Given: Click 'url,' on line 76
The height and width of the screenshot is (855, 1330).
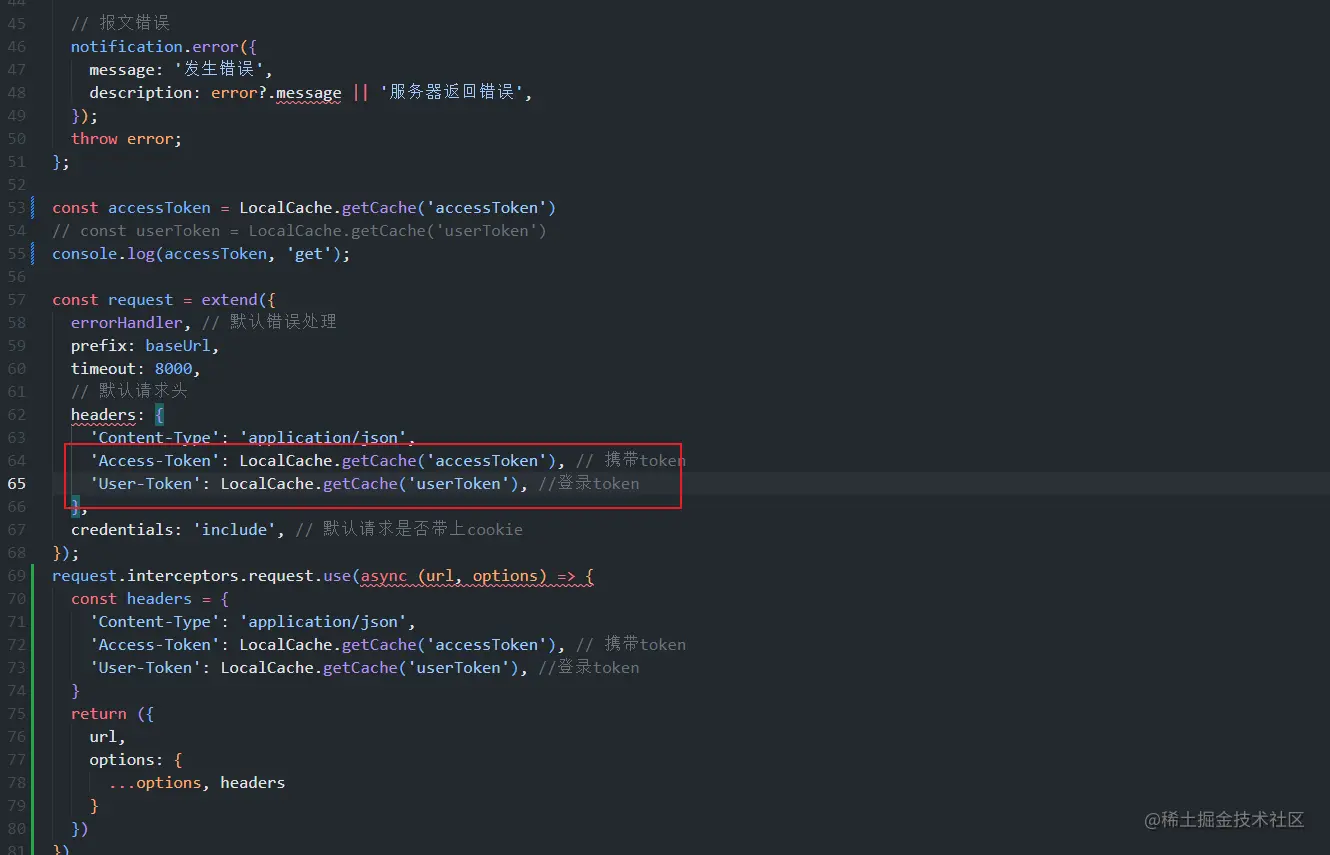Looking at the screenshot, I should click(x=108, y=736).
